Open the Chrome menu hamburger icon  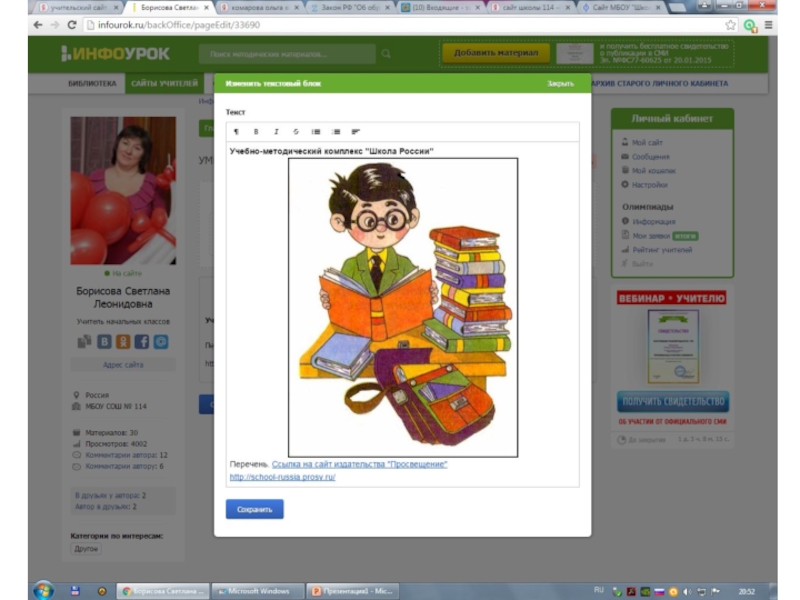click(x=768, y=25)
